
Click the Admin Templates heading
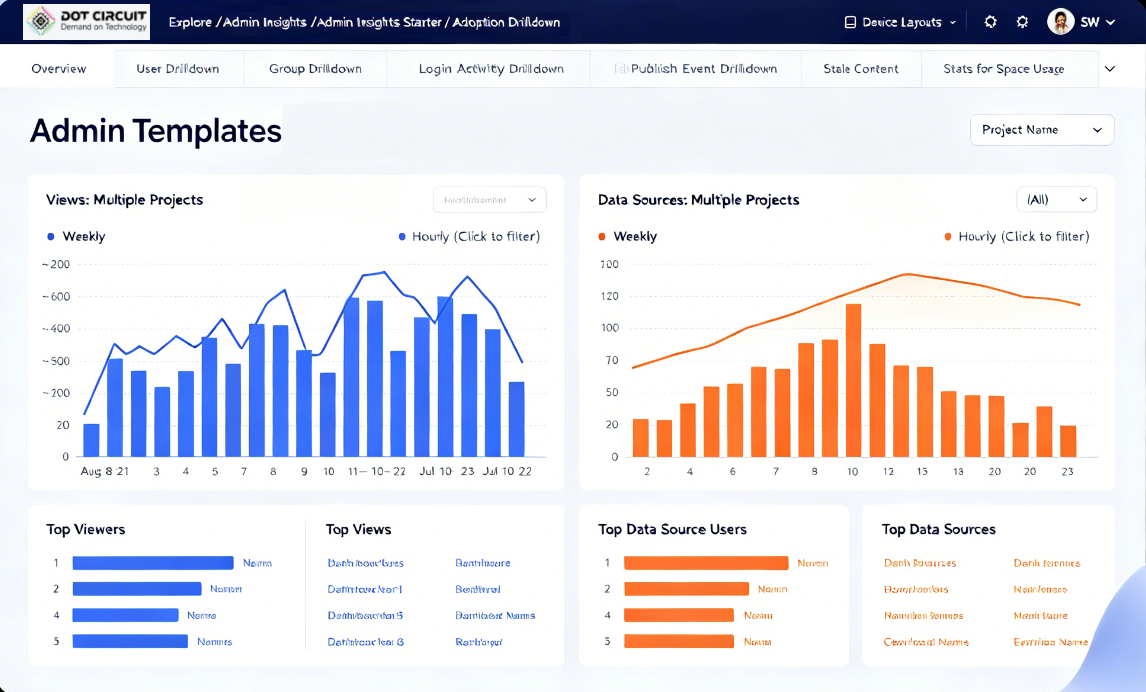(x=156, y=132)
